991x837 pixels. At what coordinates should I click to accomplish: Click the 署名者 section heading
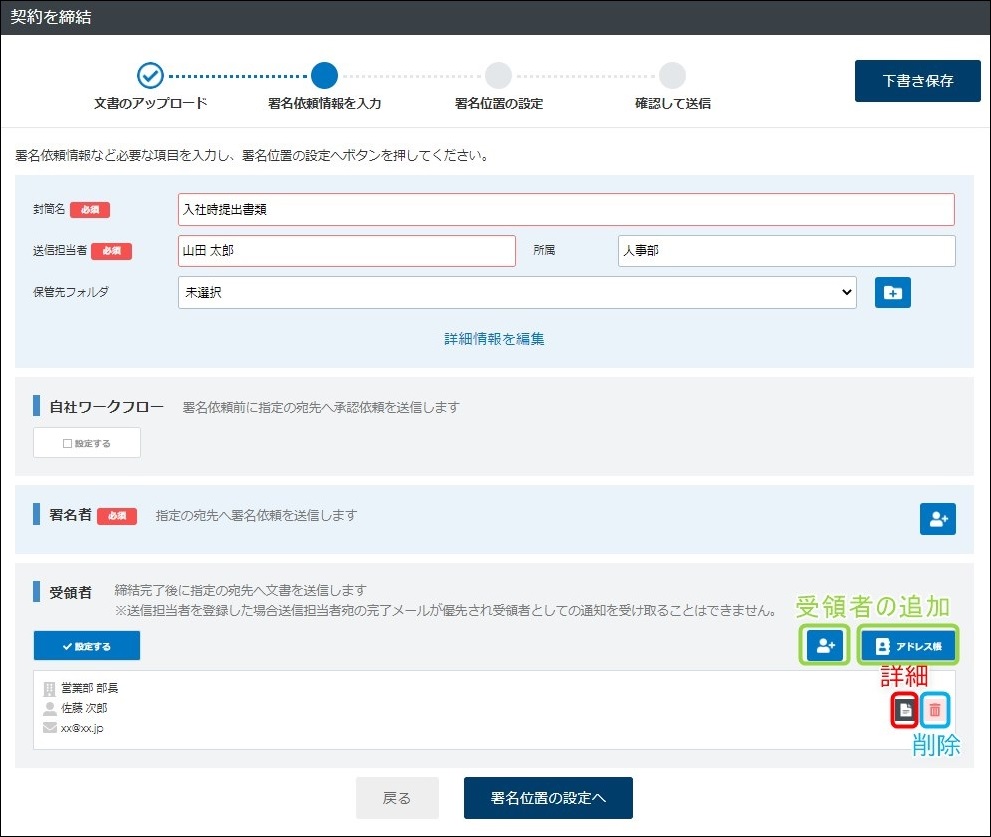(70, 515)
